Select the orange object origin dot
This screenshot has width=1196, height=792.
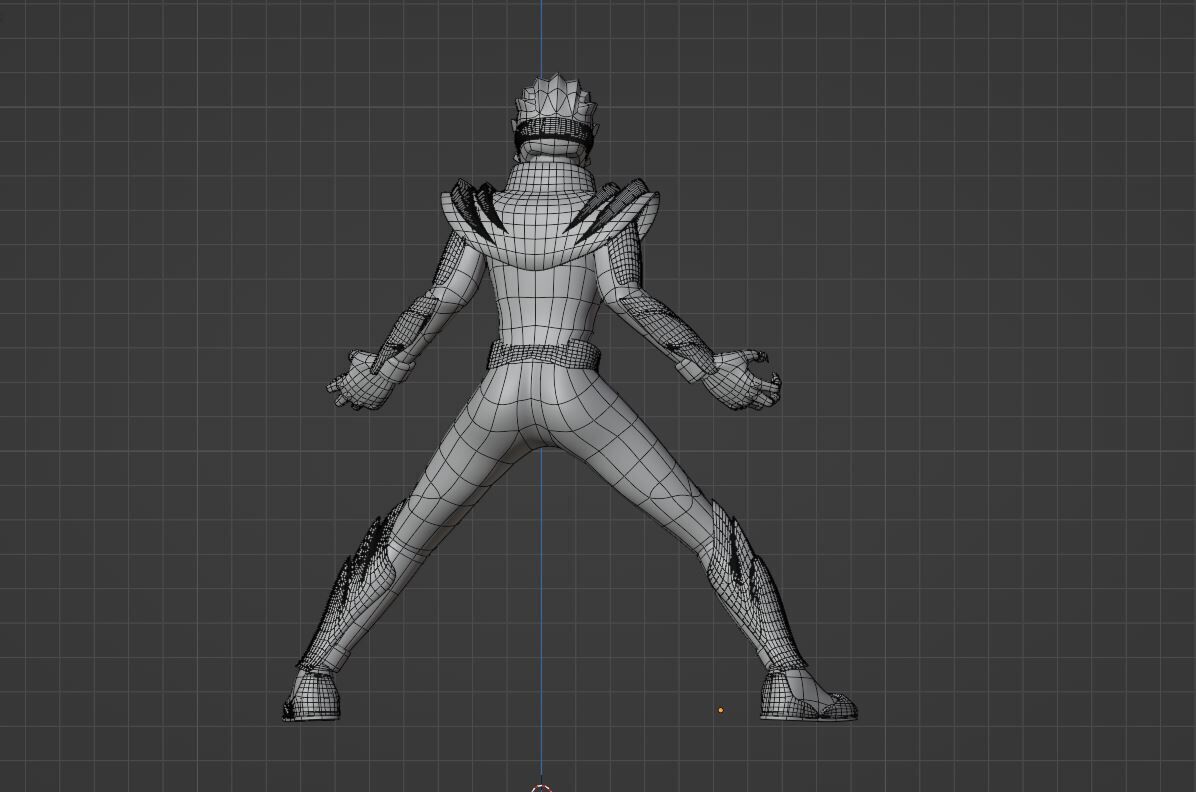[x=721, y=710]
